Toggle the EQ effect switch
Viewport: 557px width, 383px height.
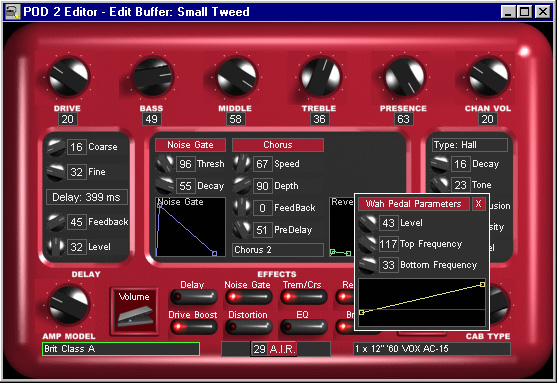pos(304,327)
